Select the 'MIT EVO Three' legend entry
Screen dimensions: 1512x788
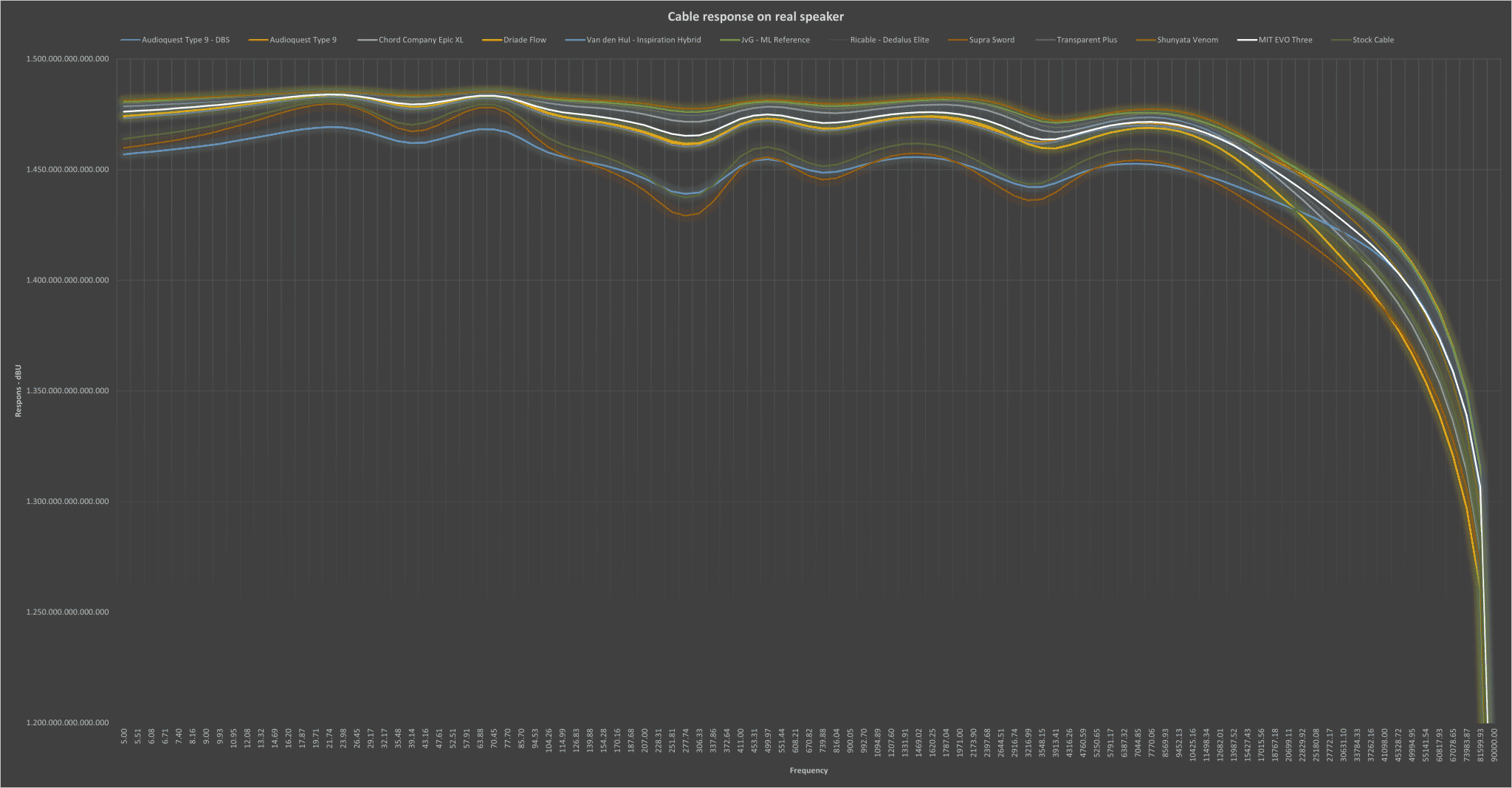click(1275, 40)
